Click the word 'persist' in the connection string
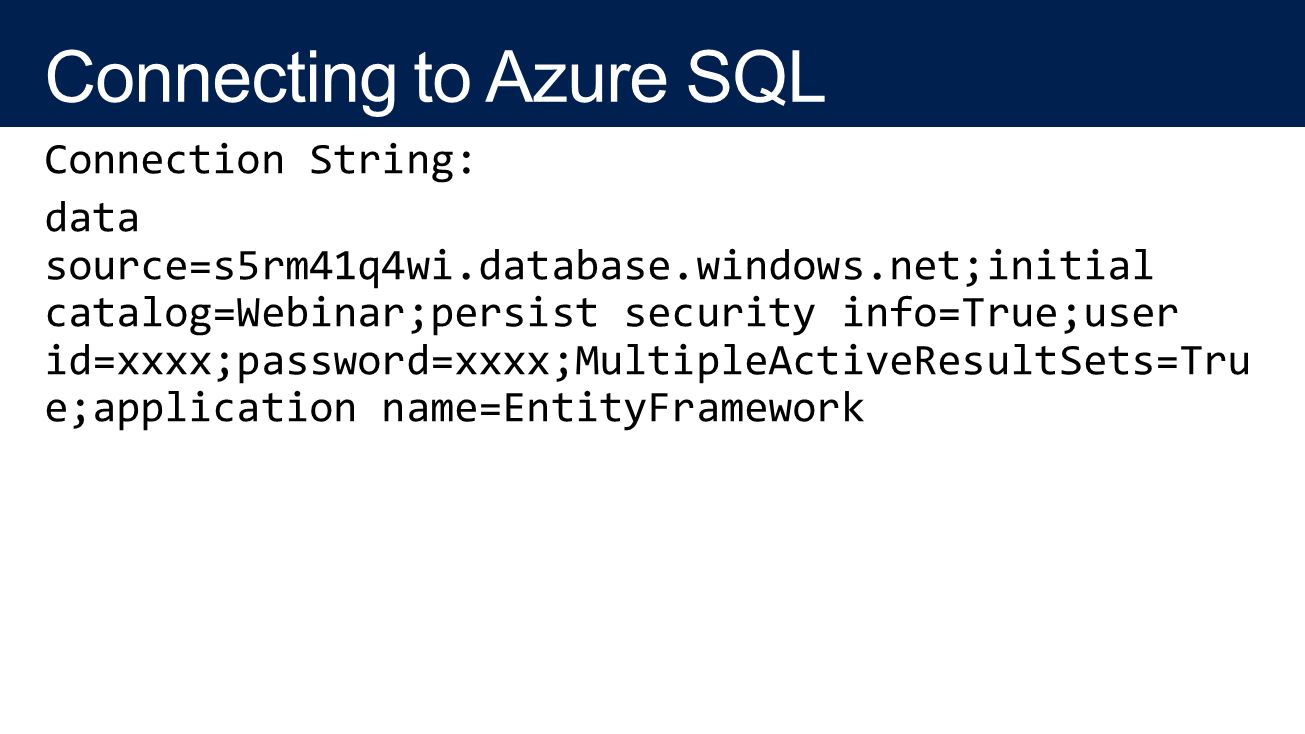This screenshot has width=1305, height=734. 514,315
